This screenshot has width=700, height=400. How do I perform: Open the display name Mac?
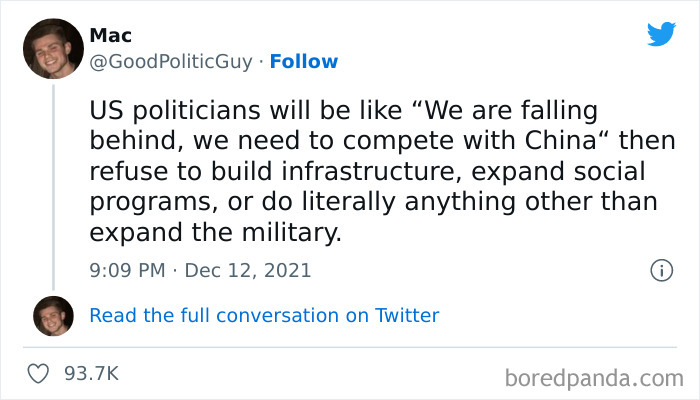pos(111,36)
